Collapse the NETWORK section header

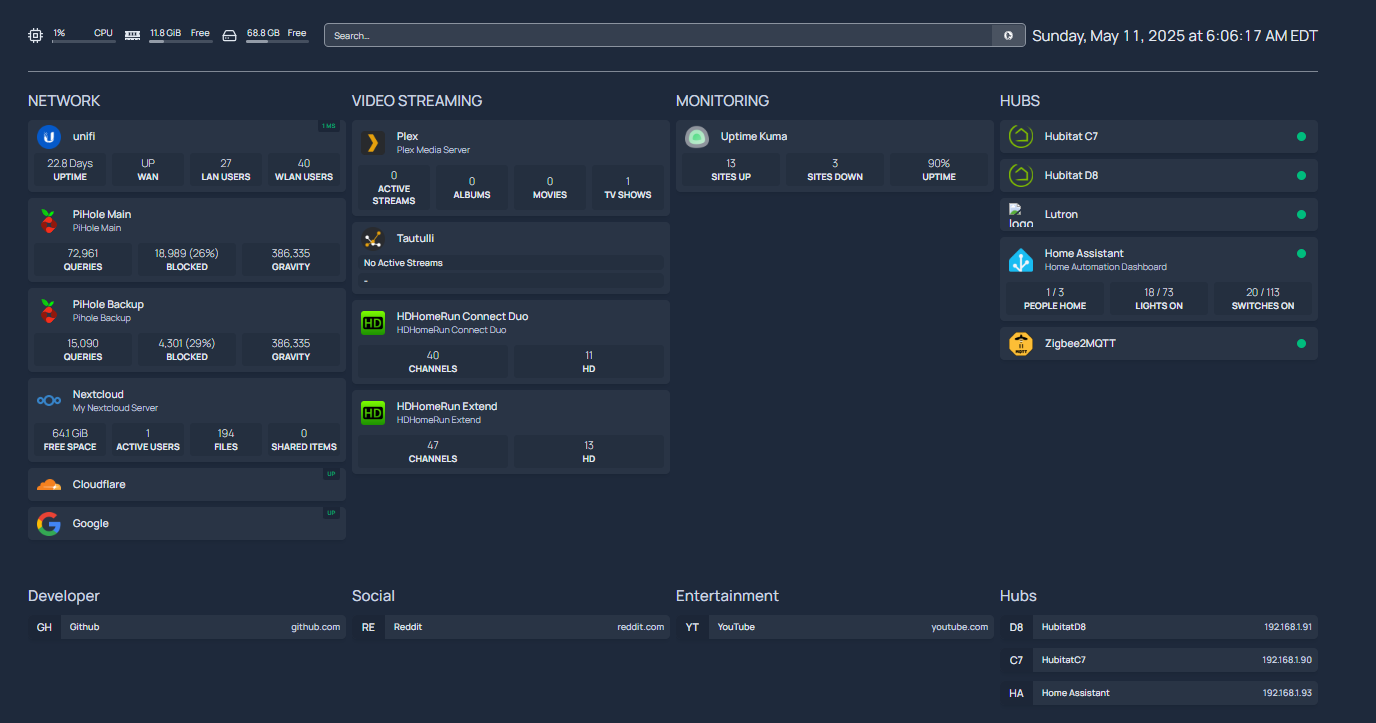(x=64, y=101)
